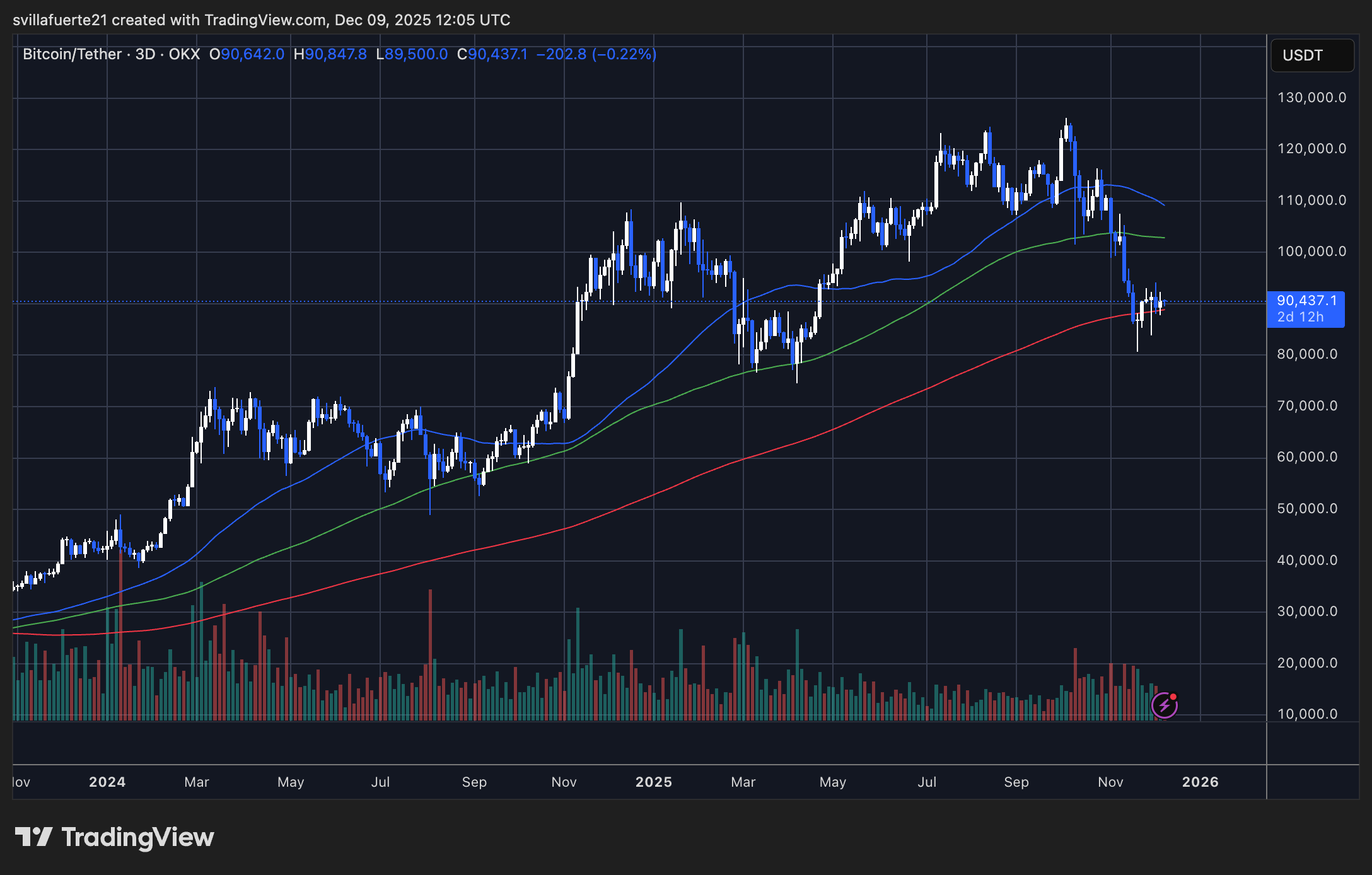Click the 2d 12h countdown label
1372x875 pixels.
(x=1300, y=317)
